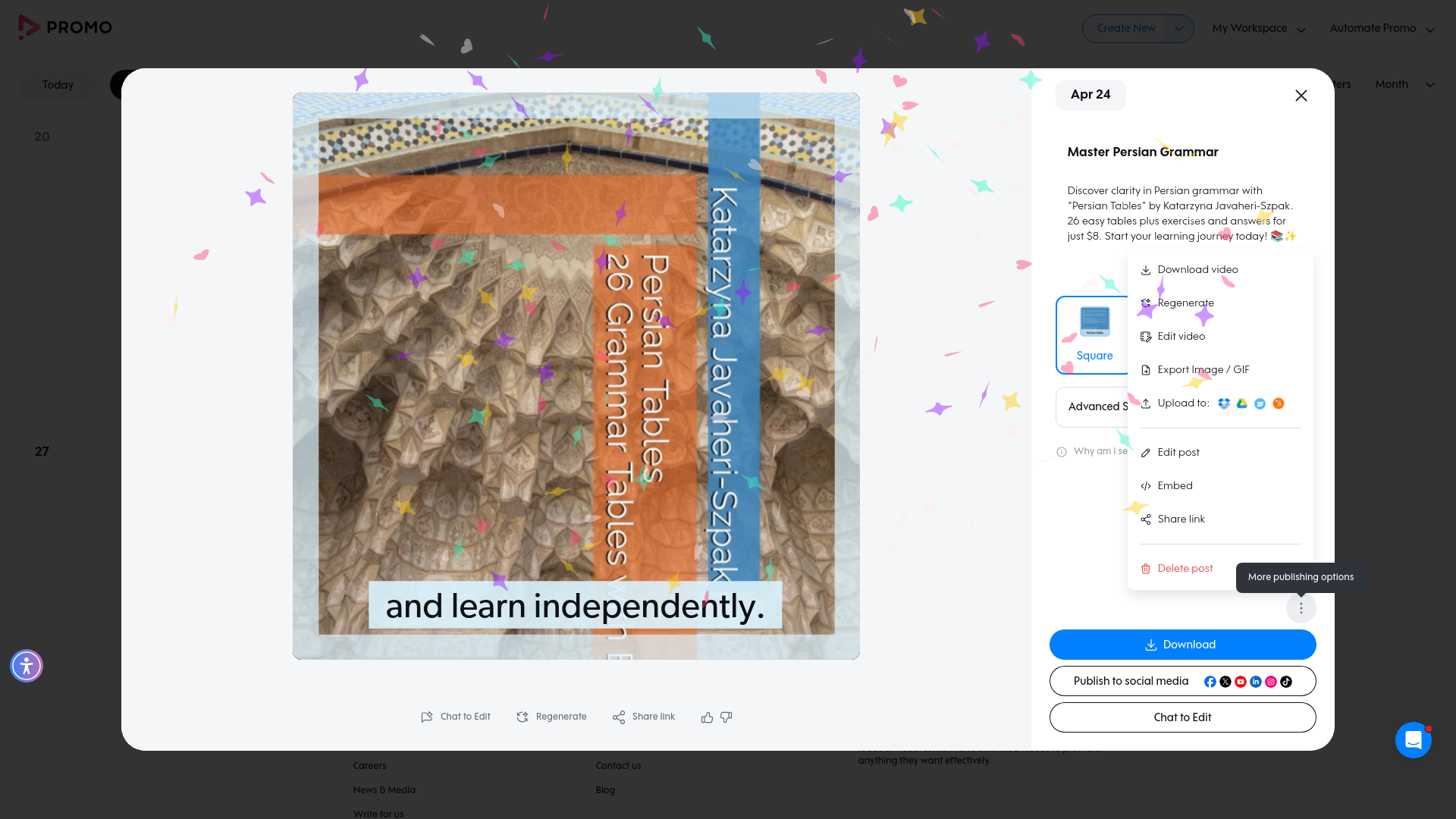The height and width of the screenshot is (819, 1456).
Task: Upload the video to Dropbox
Action: pos(1224,403)
